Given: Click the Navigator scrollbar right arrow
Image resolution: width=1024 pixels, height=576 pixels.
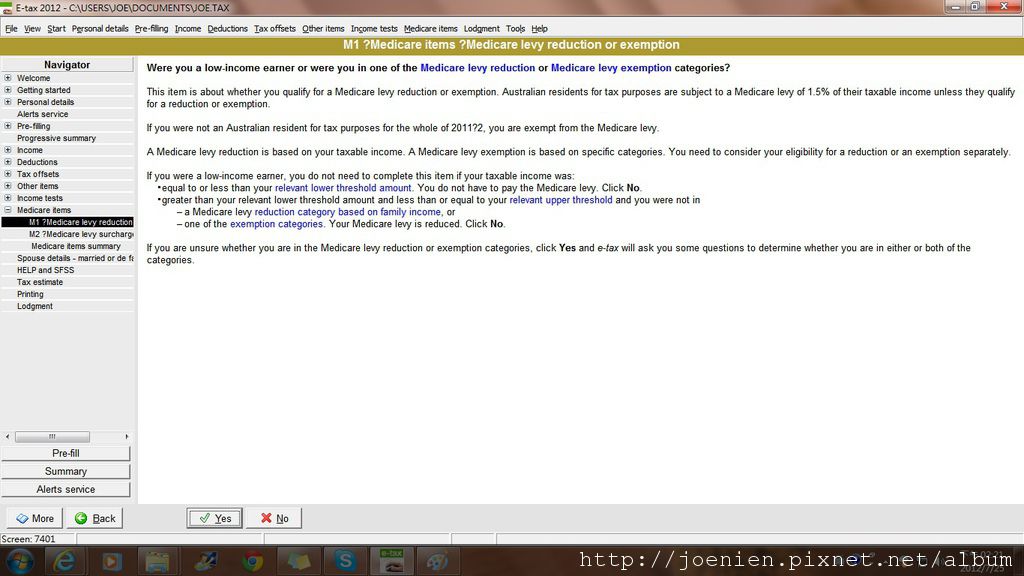Looking at the screenshot, I should click(127, 436).
